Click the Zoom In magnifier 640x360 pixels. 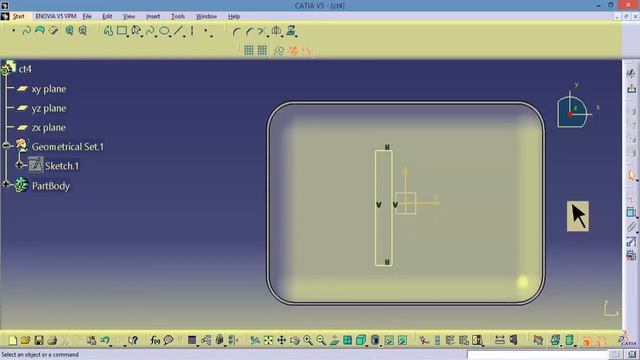click(308, 340)
